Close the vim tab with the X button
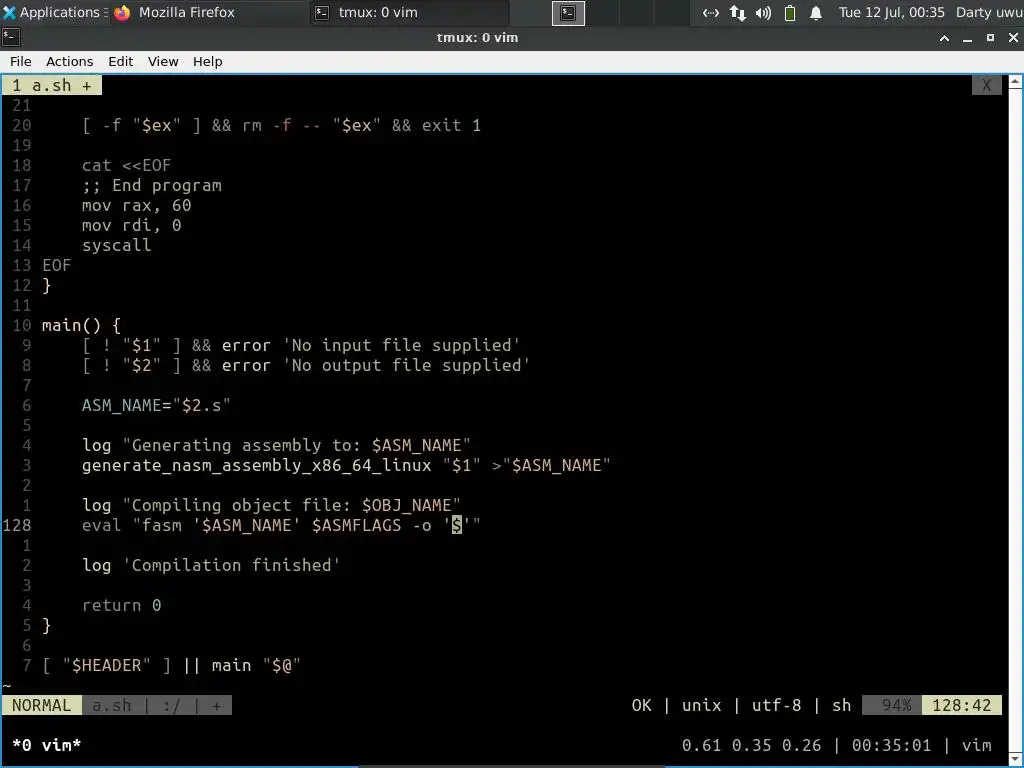1024x768 pixels. tap(986, 86)
